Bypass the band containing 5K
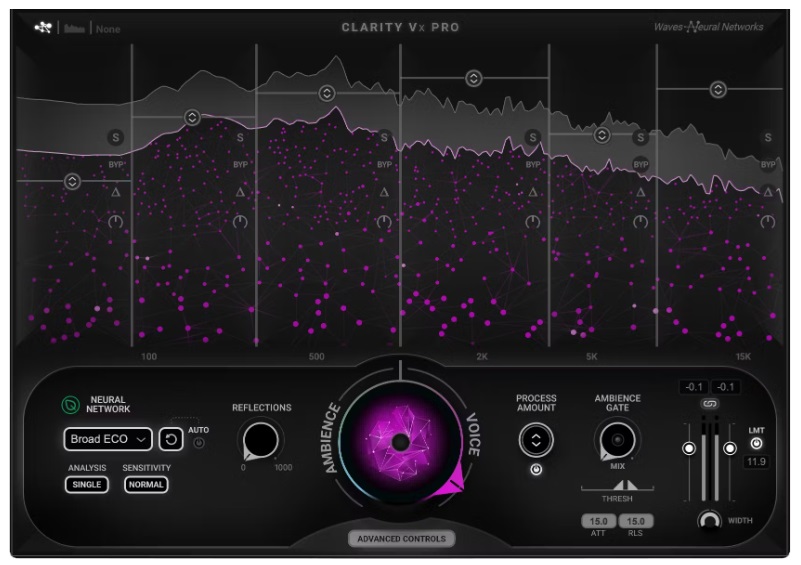This screenshot has width=801, height=565. coord(641,164)
